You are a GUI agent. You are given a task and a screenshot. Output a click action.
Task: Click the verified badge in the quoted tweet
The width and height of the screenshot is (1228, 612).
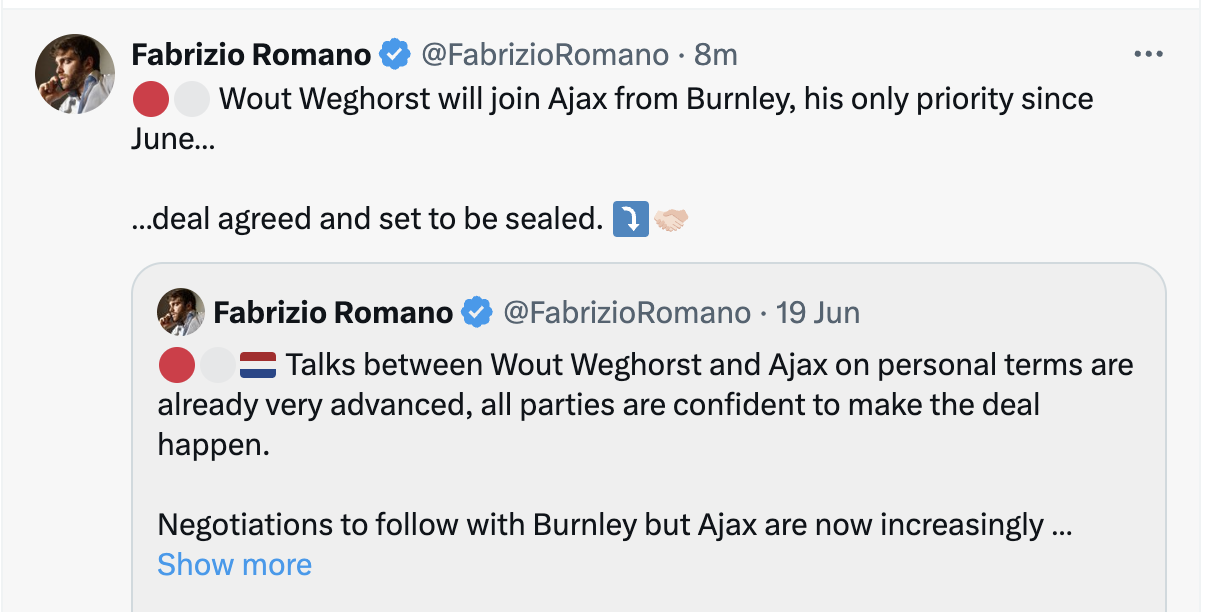pyautogui.click(x=477, y=313)
